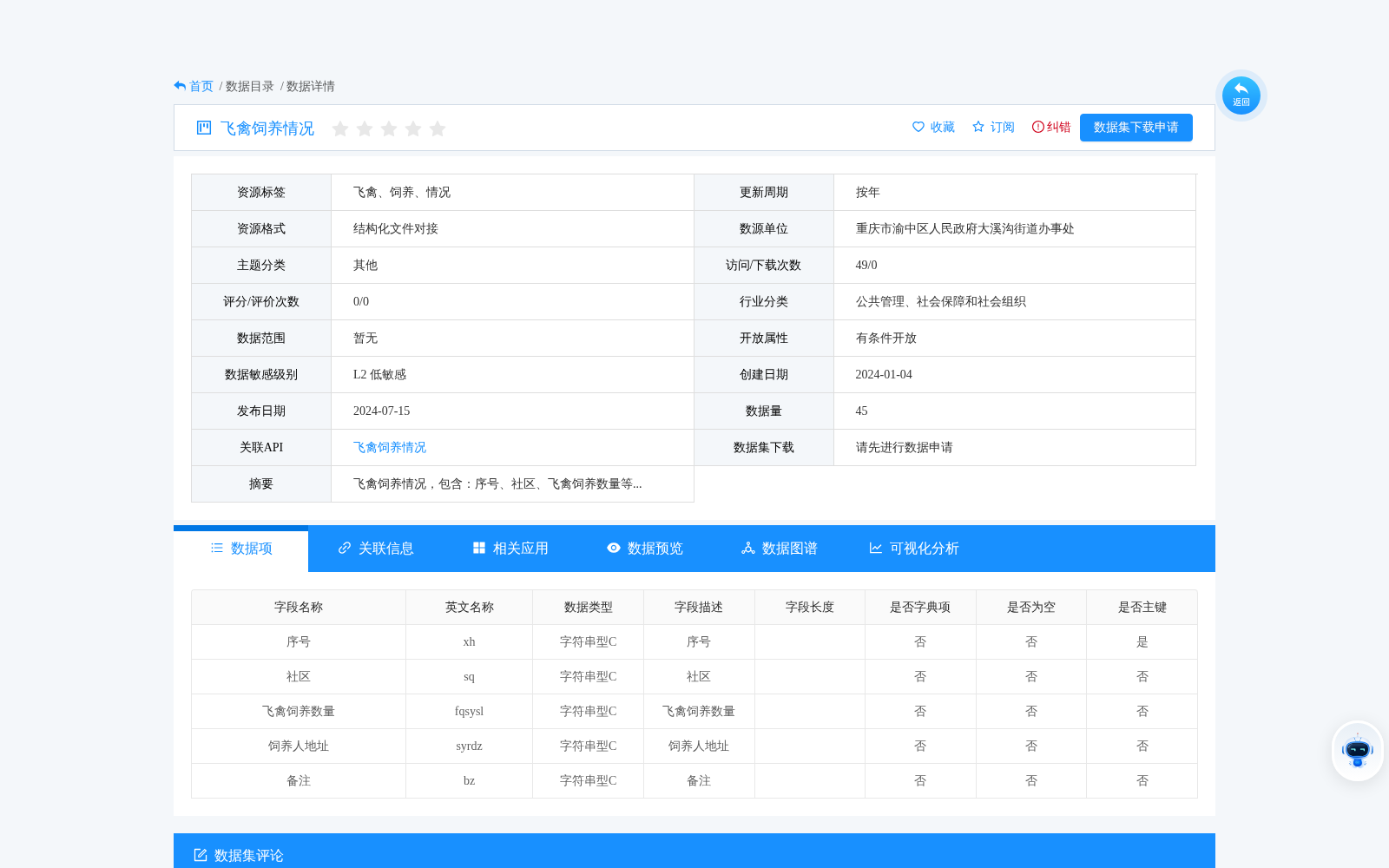Click the 英文名称 column header
Image resolution: width=1389 pixels, height=868 pixels.
click(470, 607)
